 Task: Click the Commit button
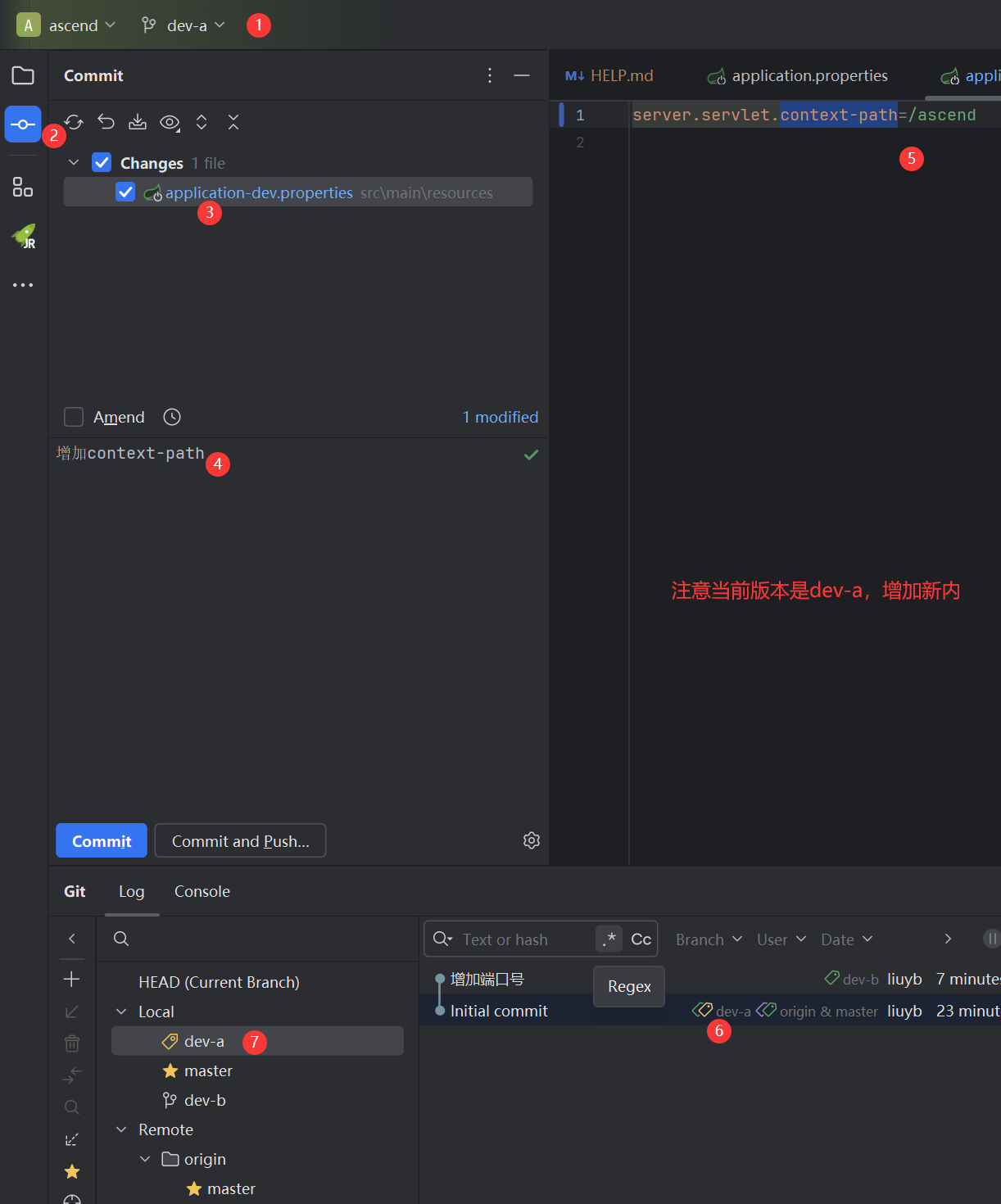click(102, 841)
